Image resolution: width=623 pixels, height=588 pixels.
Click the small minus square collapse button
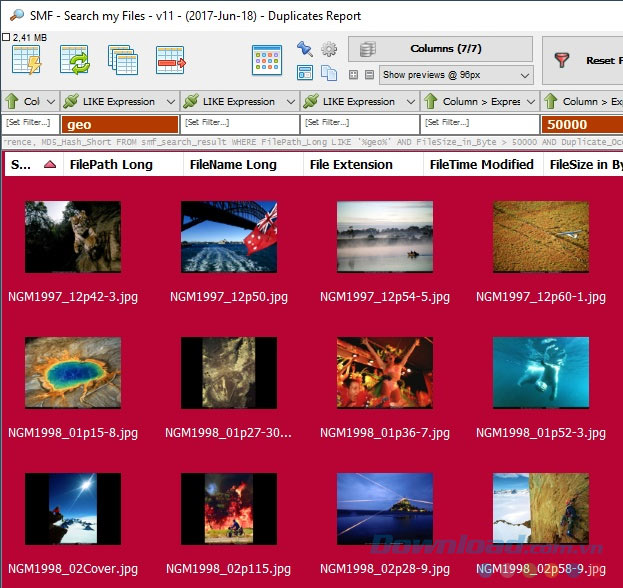click(369, 75)
